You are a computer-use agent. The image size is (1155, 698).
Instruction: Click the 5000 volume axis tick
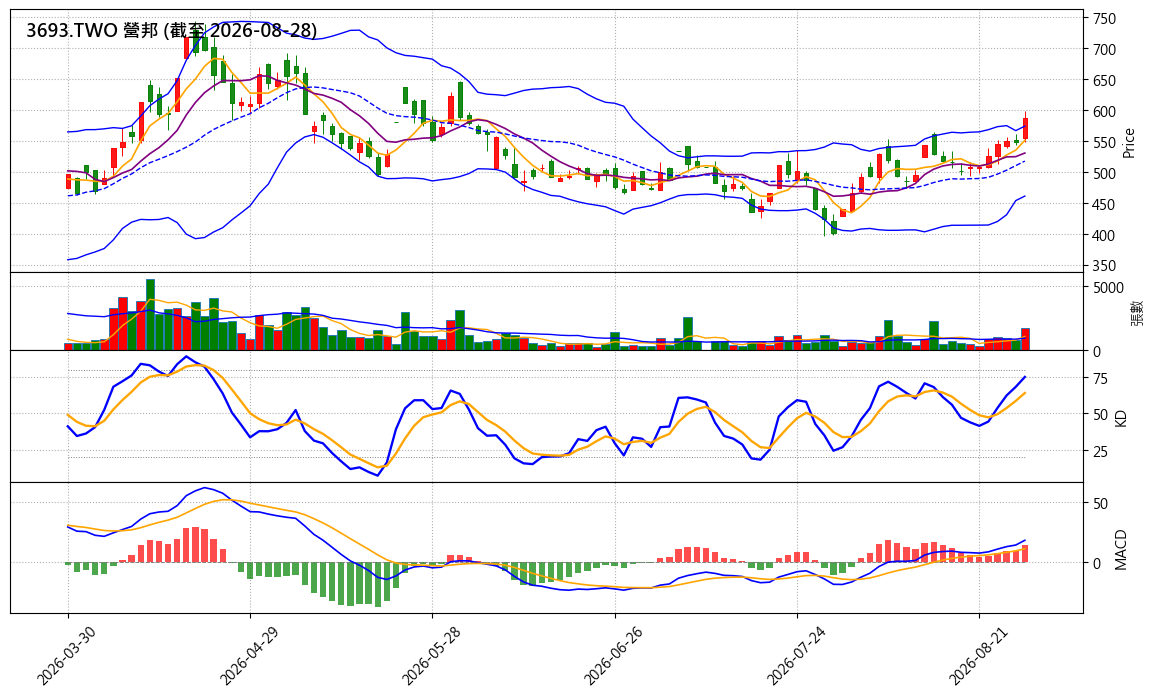click(1109, 287)
